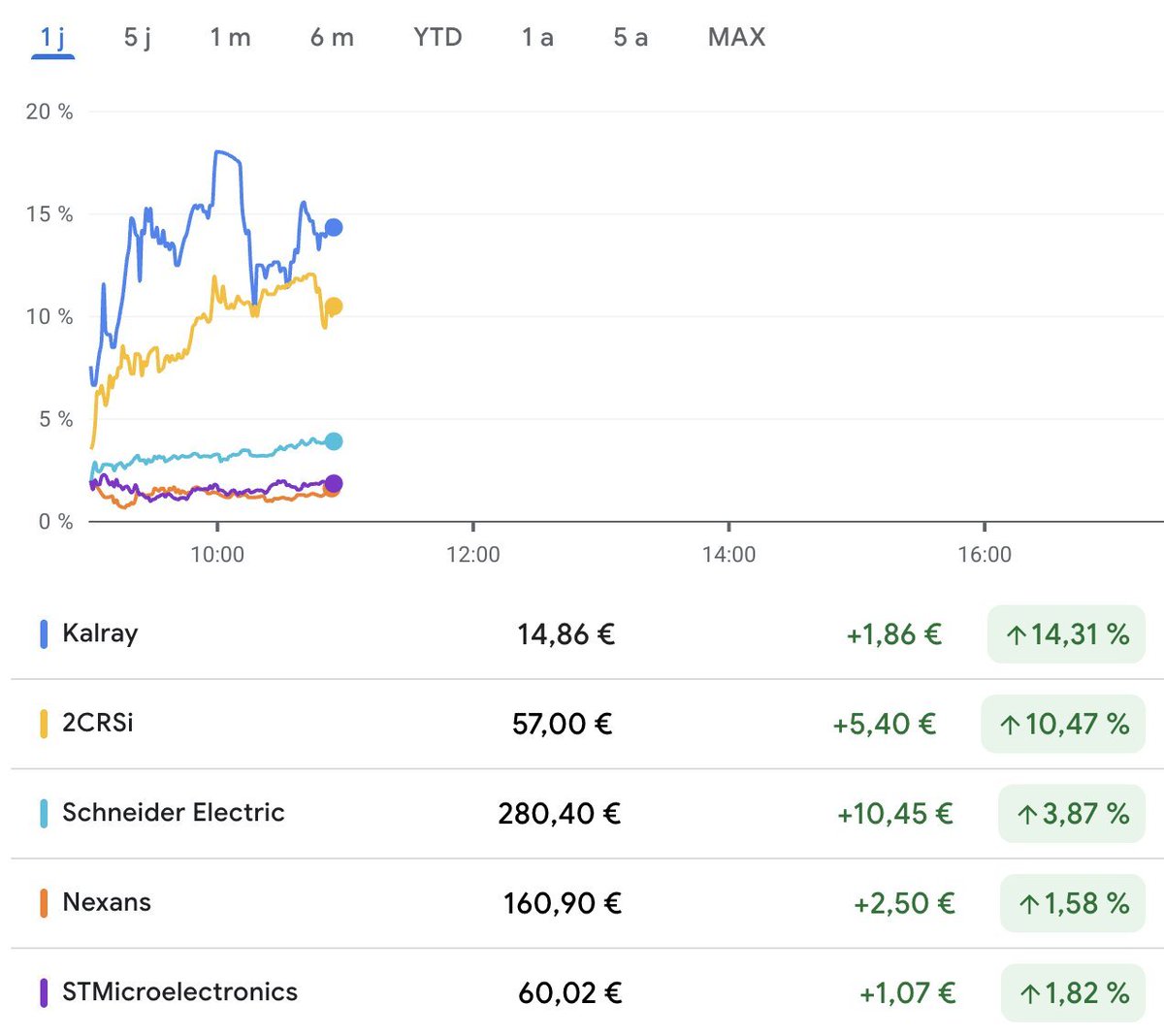Switch to the 5 j range tab
The height and width of the screenshot is (1036, 1164).
click(x=138, y=38)
